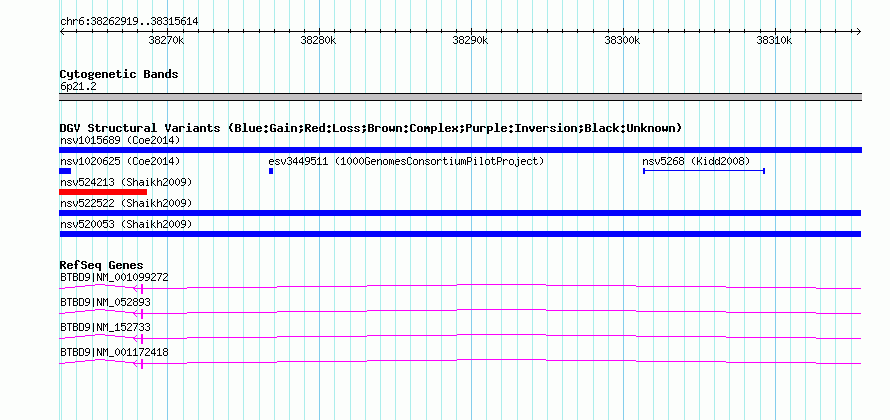This screenshot has height=420, width=890.
Task: Click the exon arrow on BTBD9|NM_152733
Action: coord(138,338)
